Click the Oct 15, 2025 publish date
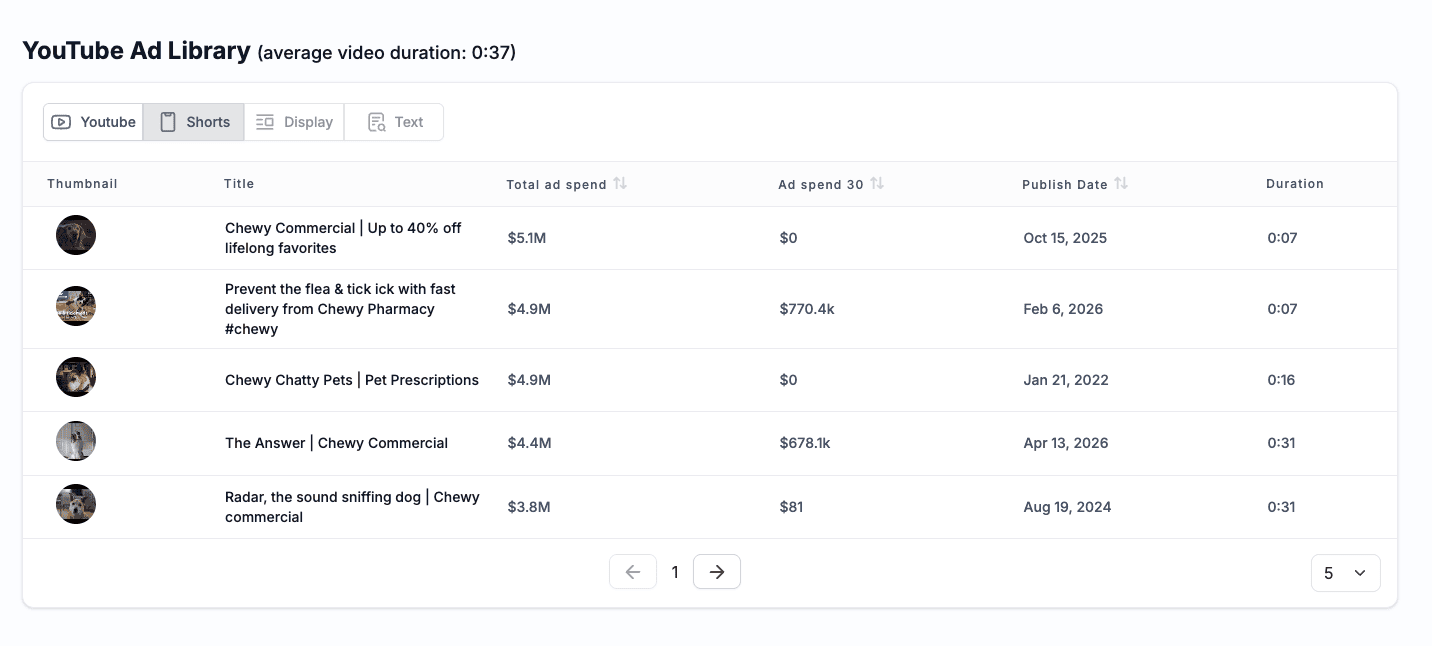 tap(1065, 238)
